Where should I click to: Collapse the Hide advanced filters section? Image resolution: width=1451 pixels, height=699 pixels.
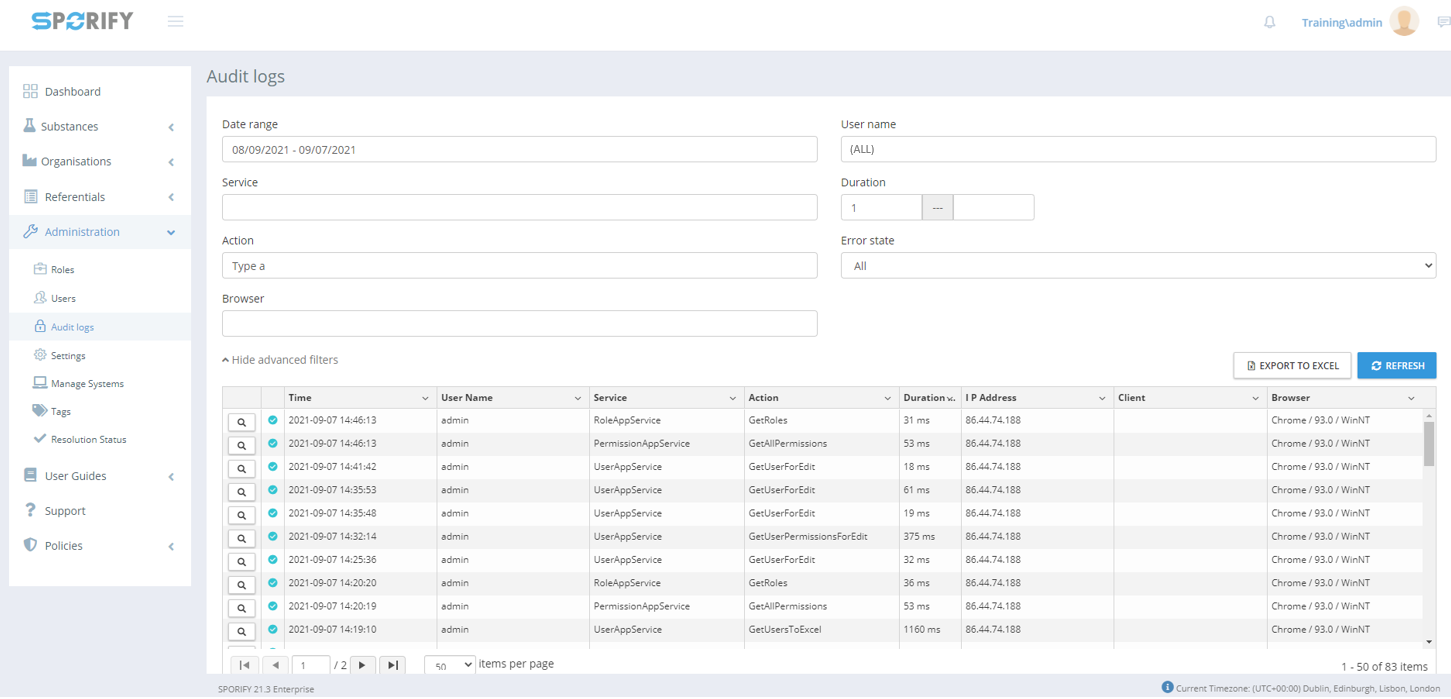coord(280,360)
